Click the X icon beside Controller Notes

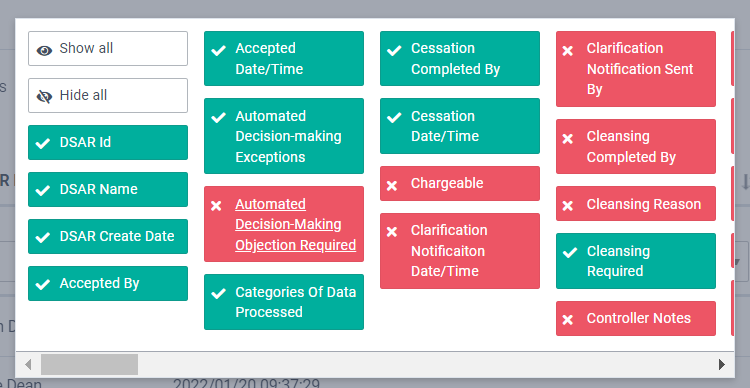click(568, 320)
